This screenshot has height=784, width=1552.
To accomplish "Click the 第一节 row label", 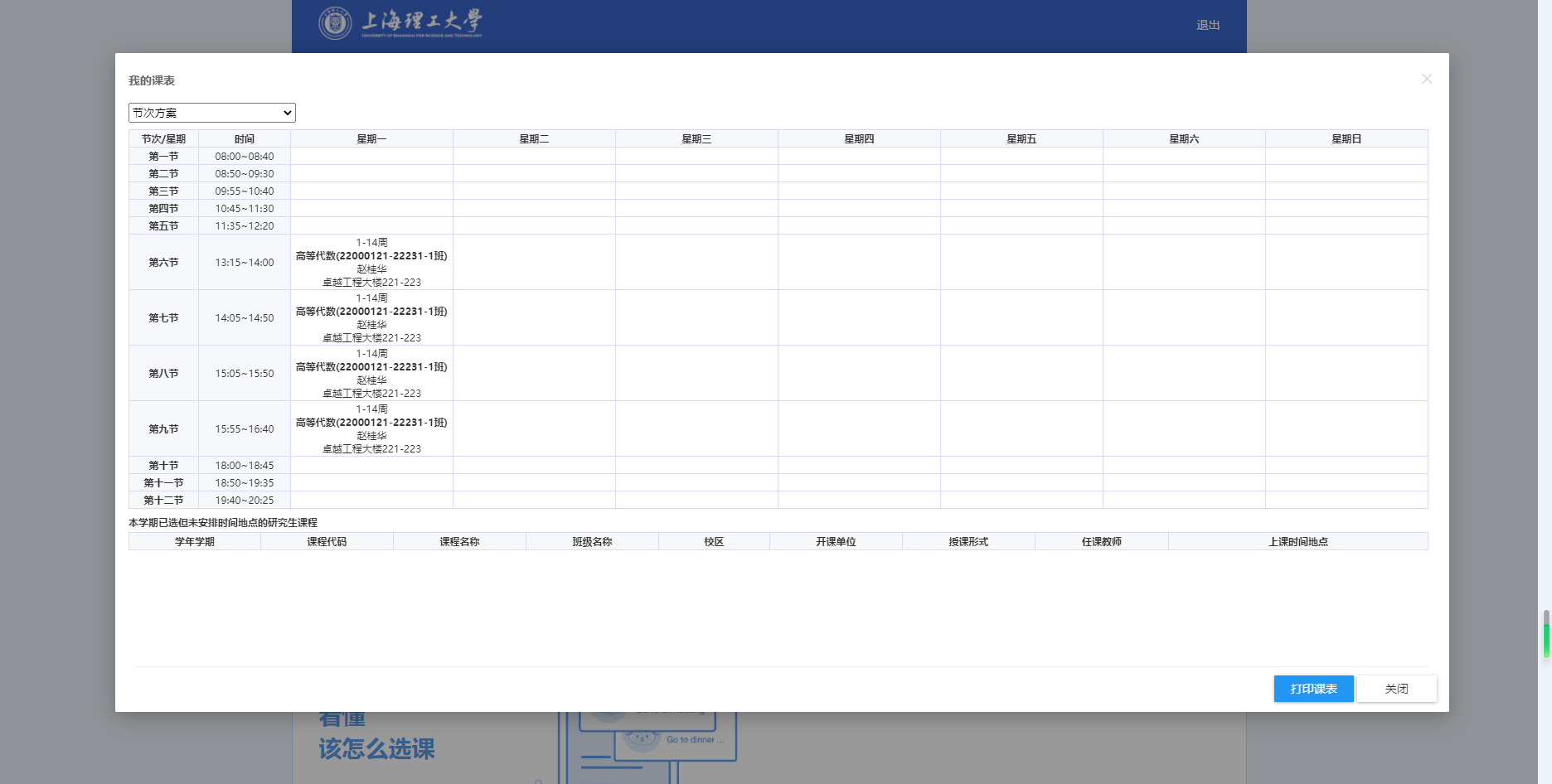I will pos(163,157).
